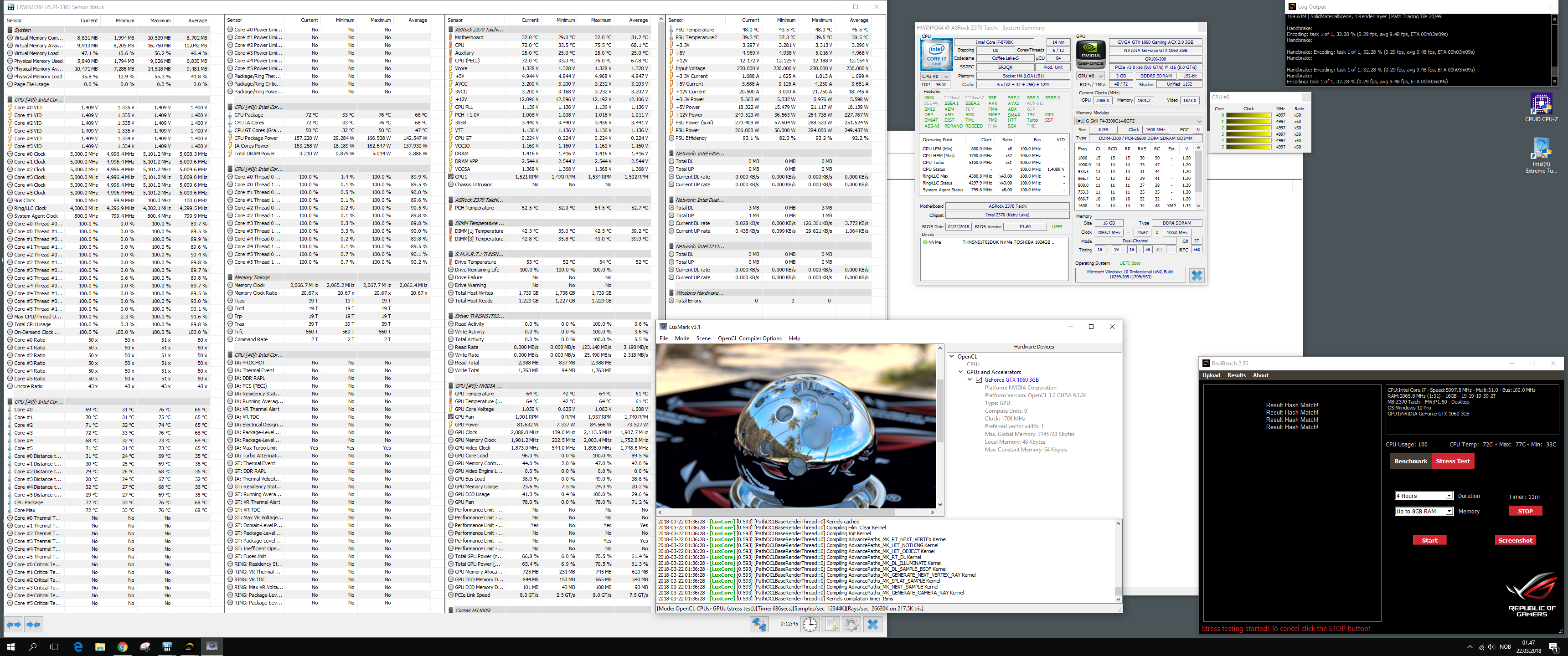Click the HWiNFO clock reset timer icon
This screenshot has width=1568, height=656.
810,625
